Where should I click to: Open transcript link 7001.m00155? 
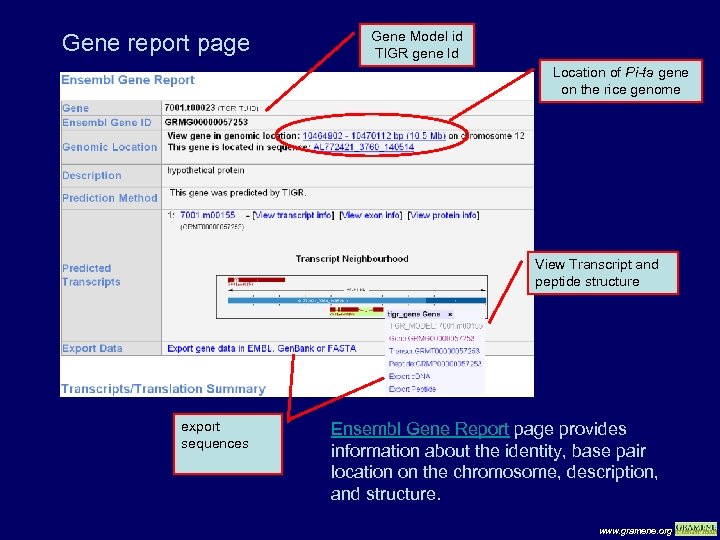click(208, 215)
